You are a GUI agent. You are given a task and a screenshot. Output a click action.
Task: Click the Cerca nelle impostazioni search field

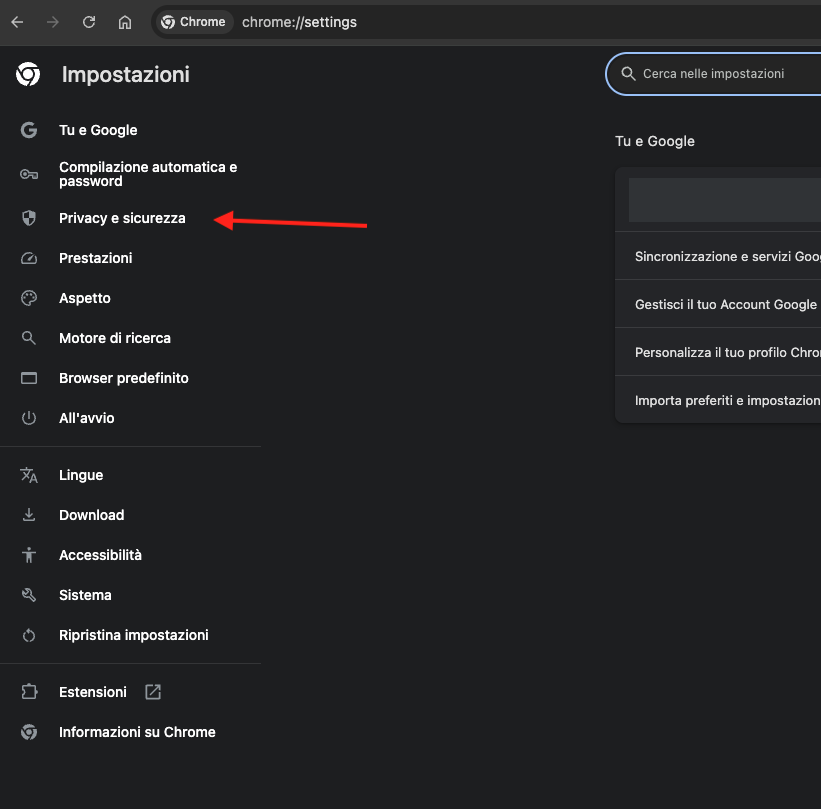[x=713, y=74]
